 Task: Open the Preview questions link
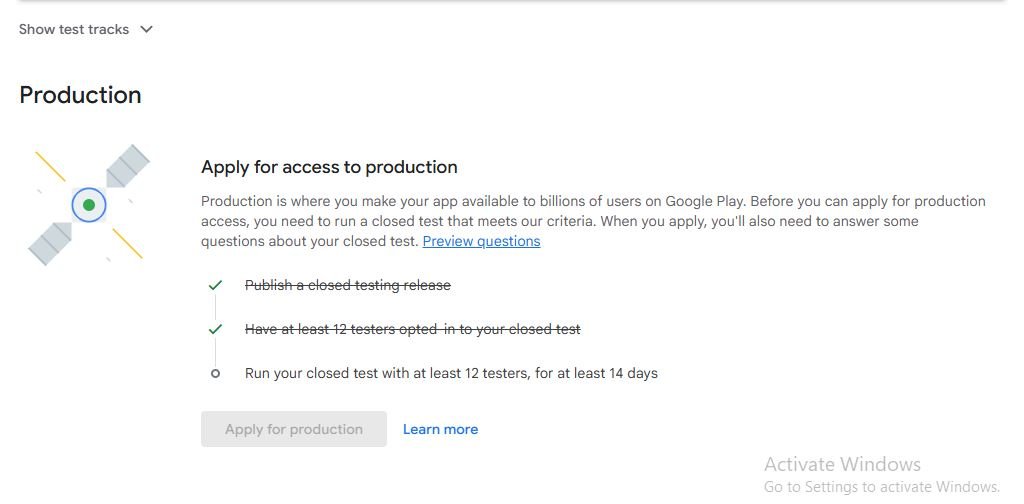click(x=481, y=241)
